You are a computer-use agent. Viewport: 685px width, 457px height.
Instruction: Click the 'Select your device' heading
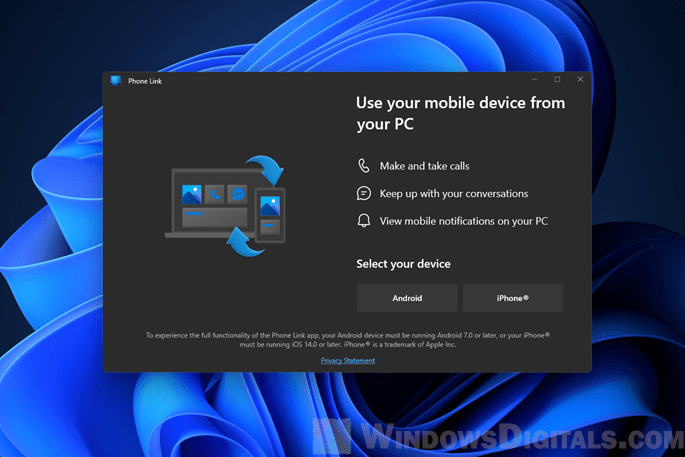point(403,264)
